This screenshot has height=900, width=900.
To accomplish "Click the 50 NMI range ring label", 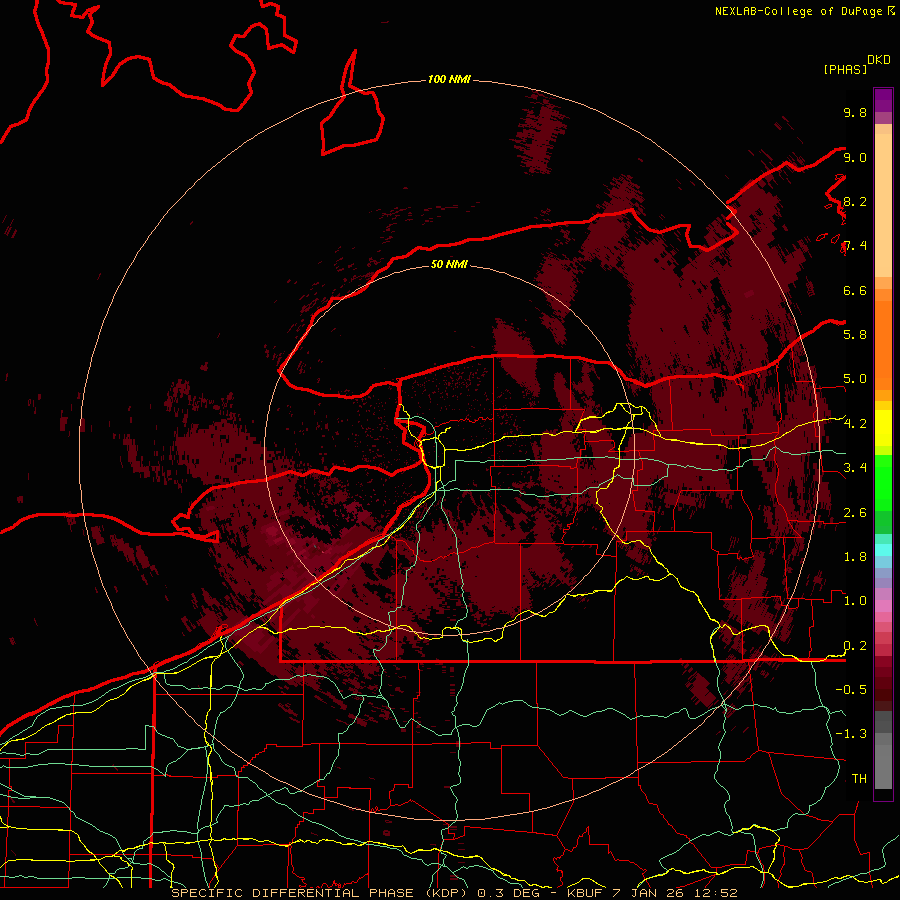I will point(449,264).
